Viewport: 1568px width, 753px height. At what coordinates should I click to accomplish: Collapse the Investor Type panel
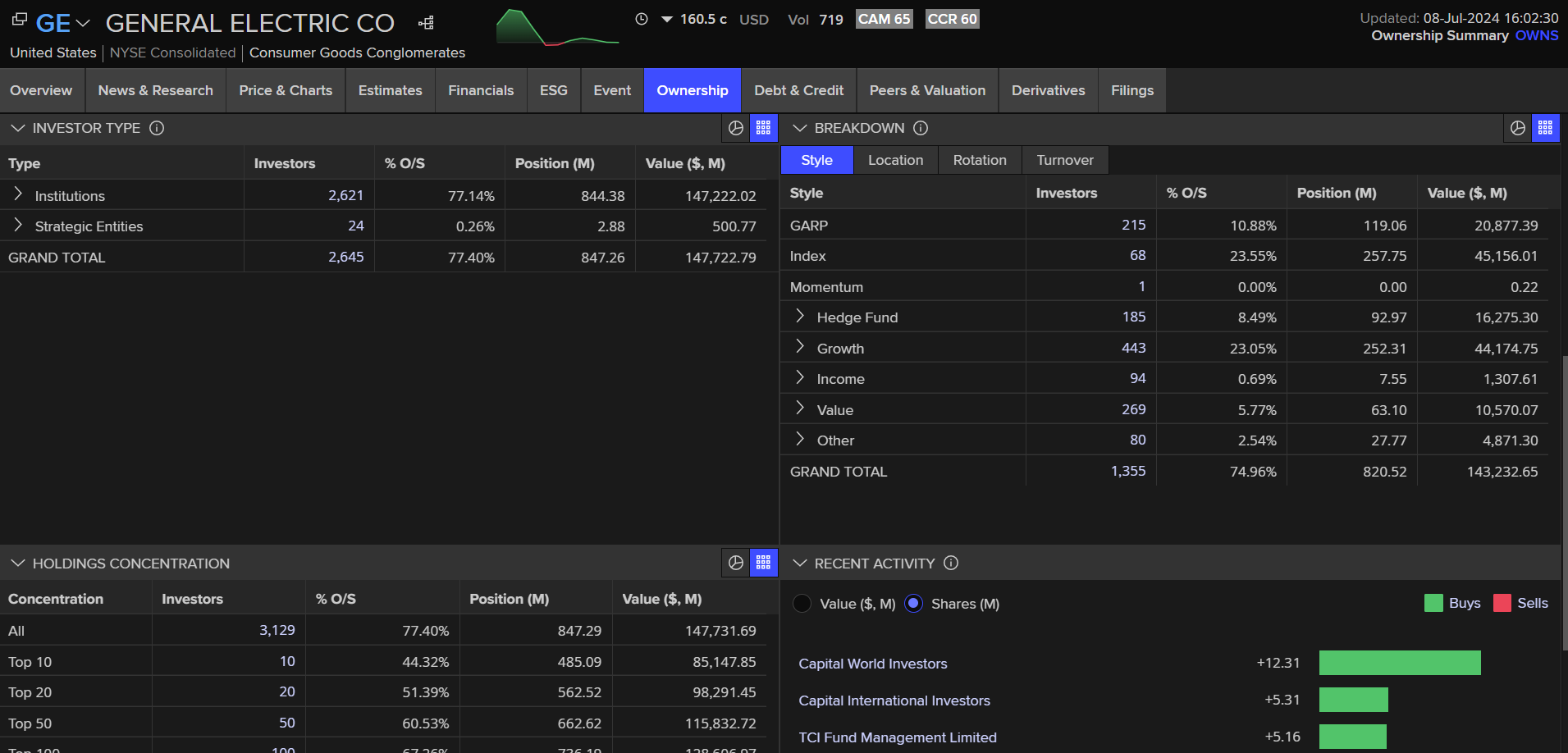click(x=17, y=128)
